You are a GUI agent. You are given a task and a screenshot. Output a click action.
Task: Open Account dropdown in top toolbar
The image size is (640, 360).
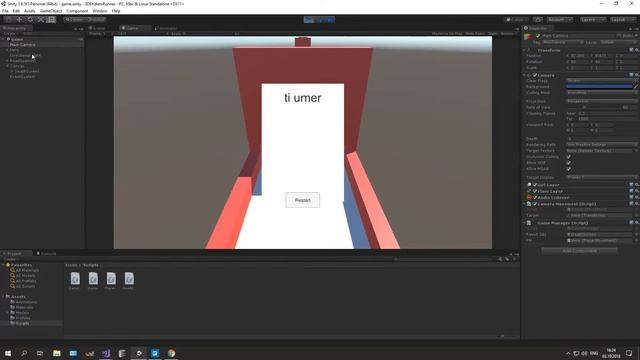pyautogui.click(x=560, y=20)
